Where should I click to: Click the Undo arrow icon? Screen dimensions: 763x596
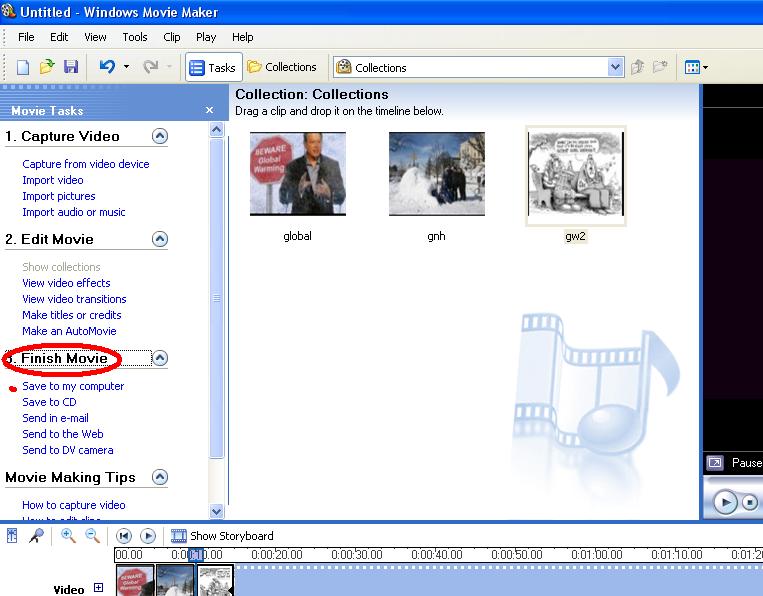pos(107,66)
